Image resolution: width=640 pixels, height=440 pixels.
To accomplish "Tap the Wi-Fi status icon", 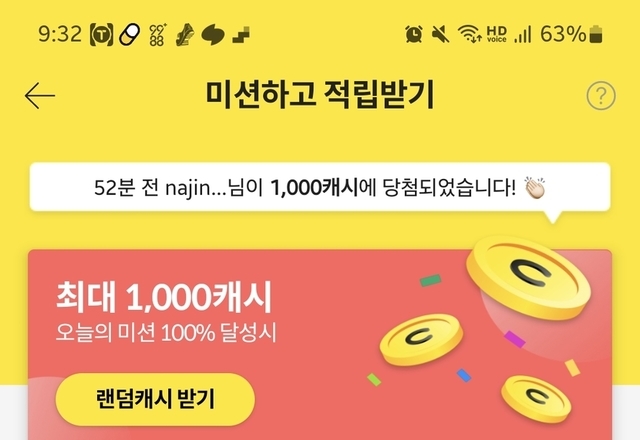I will (469, 33).
